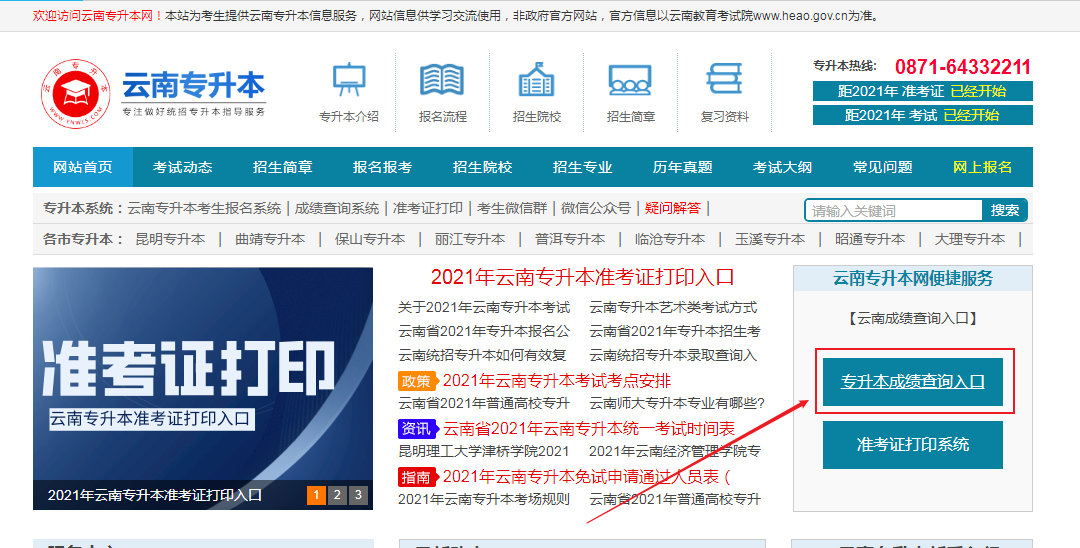
Task: Open the 报名流程 book icon
Action: [x=442, y=80]
